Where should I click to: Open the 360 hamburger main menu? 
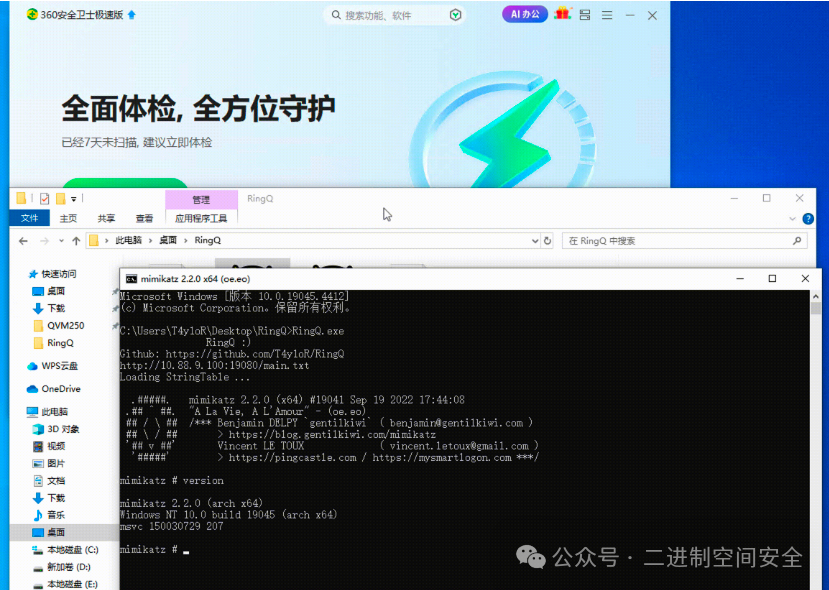tap(607, 15)
